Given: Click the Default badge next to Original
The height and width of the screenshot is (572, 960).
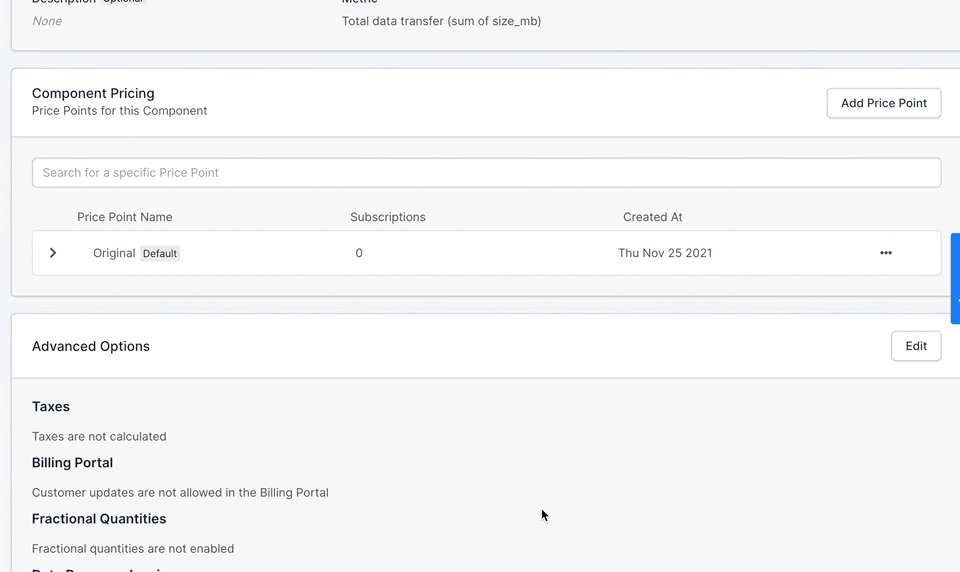Looking at the screenshot, I should (x=160, y=254).
